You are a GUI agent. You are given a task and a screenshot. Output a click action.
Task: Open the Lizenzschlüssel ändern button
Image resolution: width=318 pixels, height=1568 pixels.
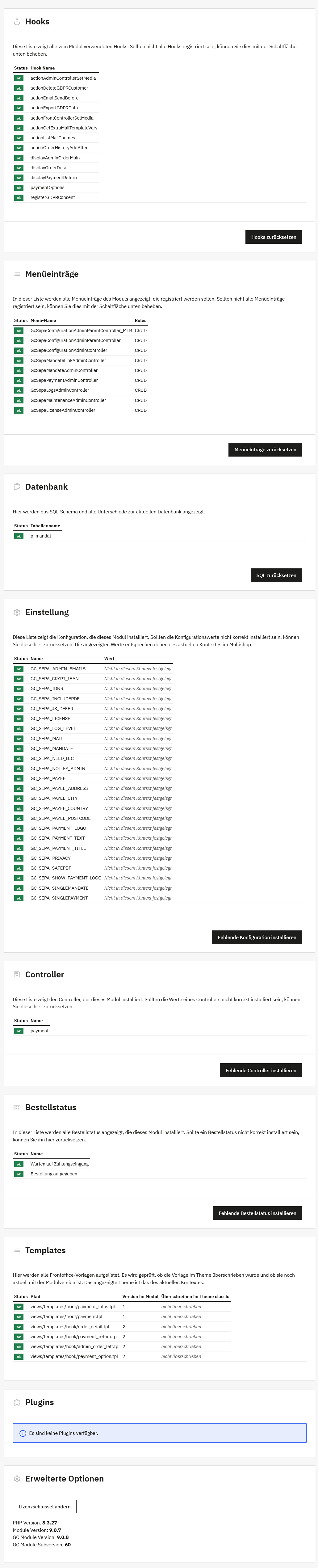click(44, 1507)
